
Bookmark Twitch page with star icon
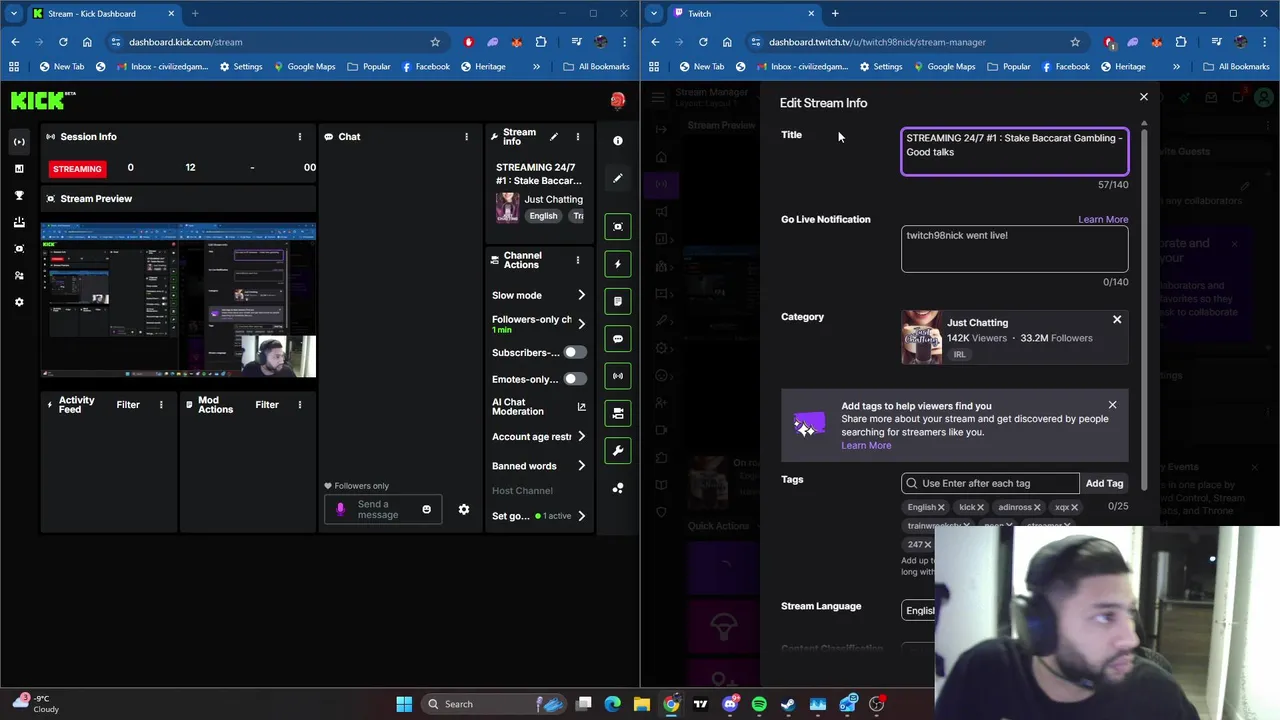(x=1075, y=42)
